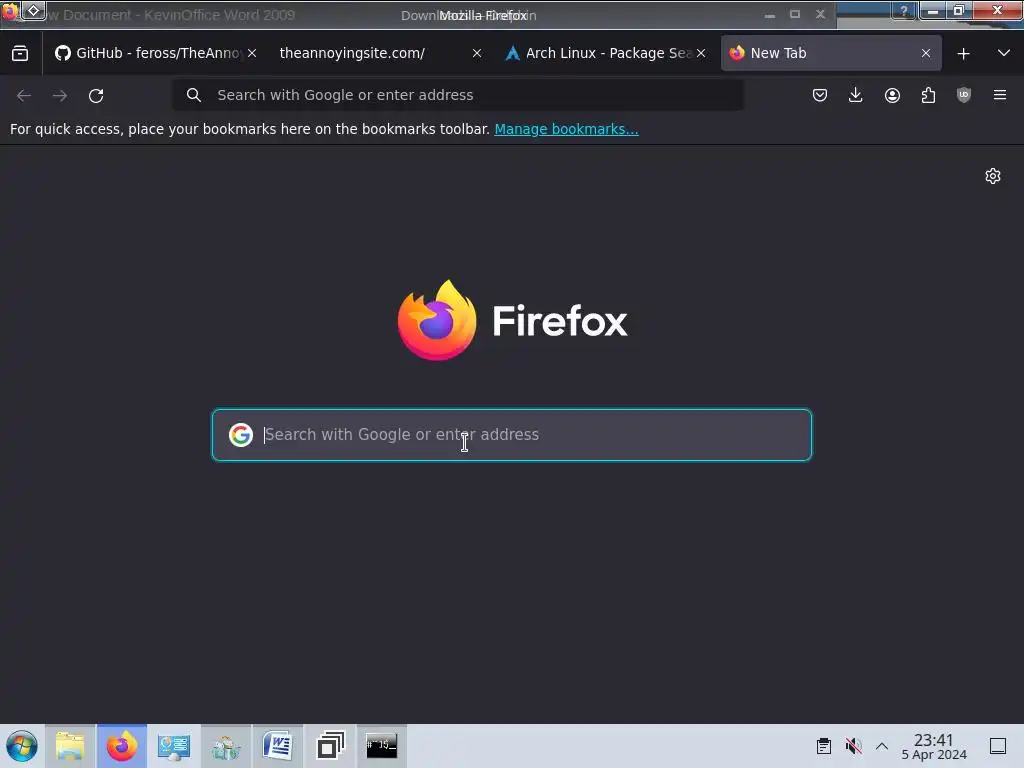1024x768 pixels.
Task: Open Firefox View from tab strip
Action: pos(20,53)
